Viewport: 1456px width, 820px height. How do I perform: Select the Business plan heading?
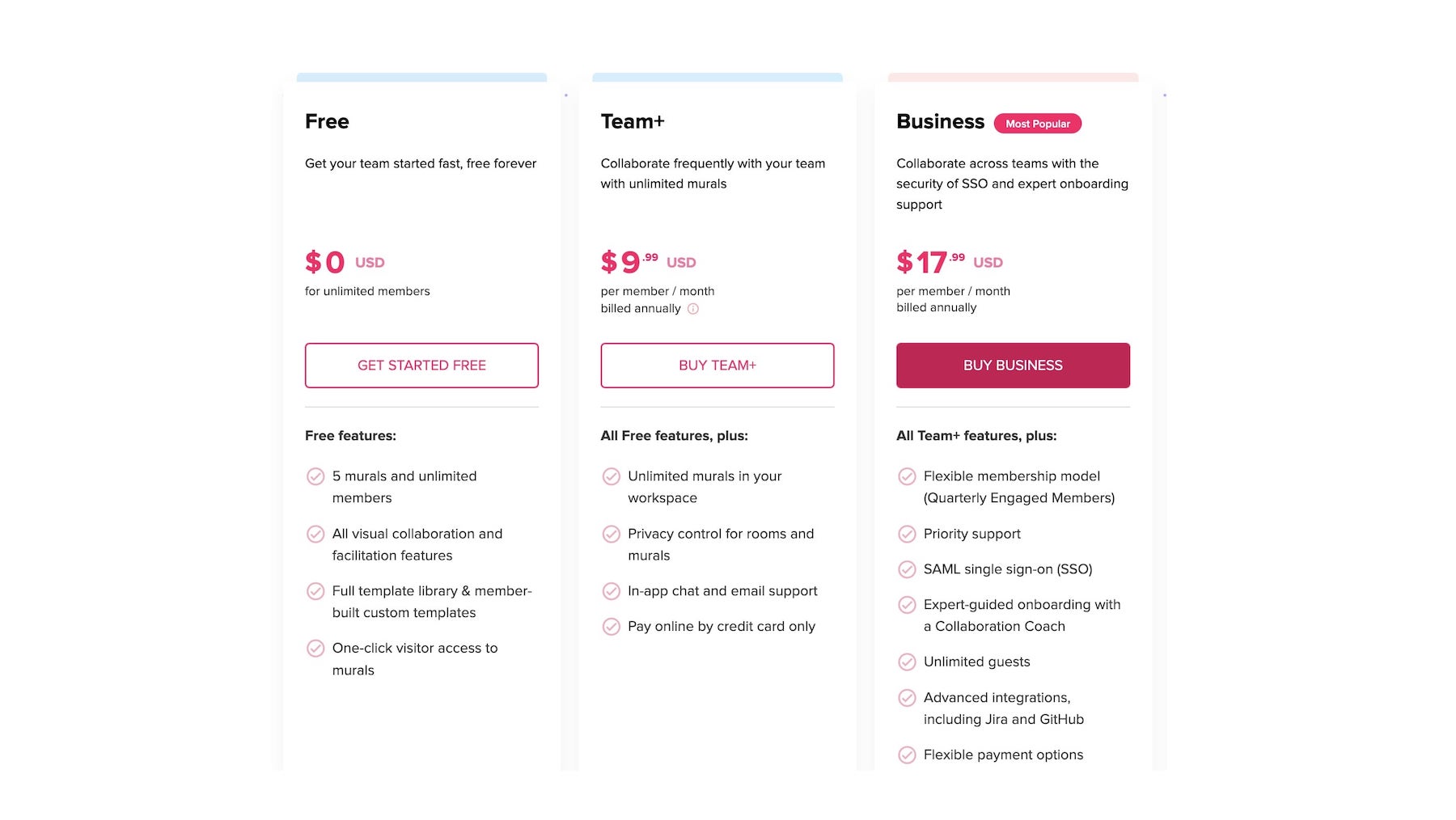tap(940, 121)
